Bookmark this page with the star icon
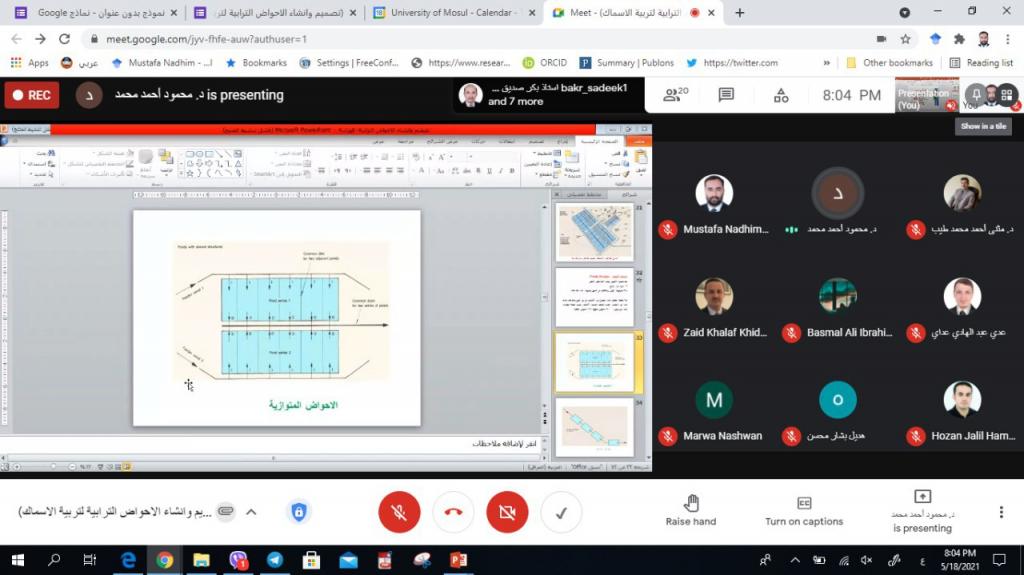The image size is (1024, 575). click(905, 39)
